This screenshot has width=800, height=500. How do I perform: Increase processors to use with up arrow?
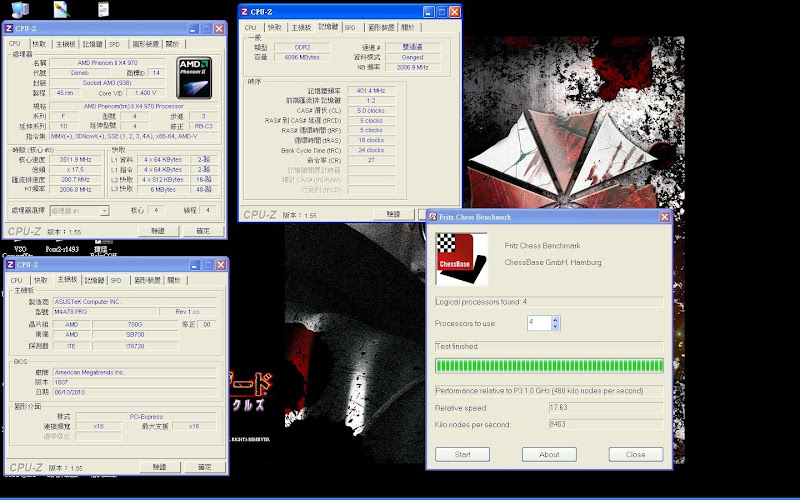pos(556,320)
